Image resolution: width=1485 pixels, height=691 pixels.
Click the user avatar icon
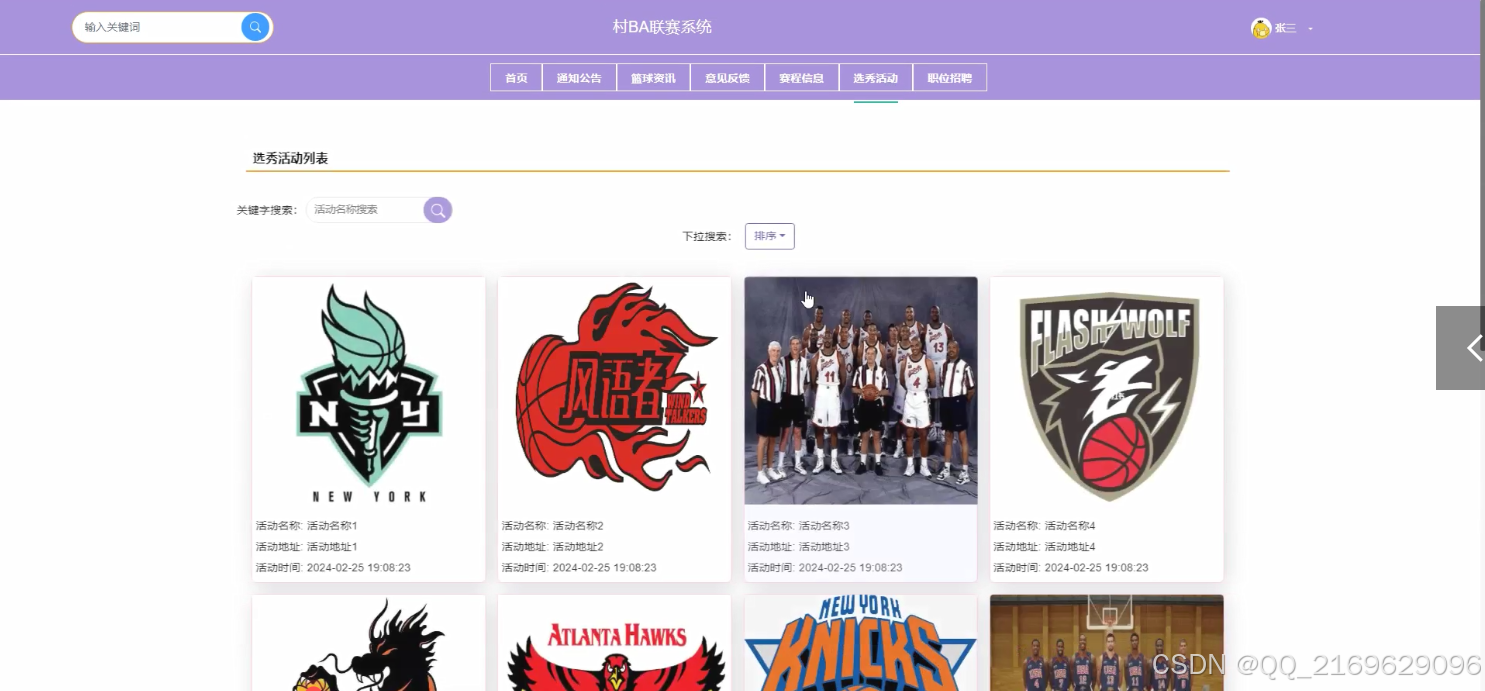tap(1260, 28)
